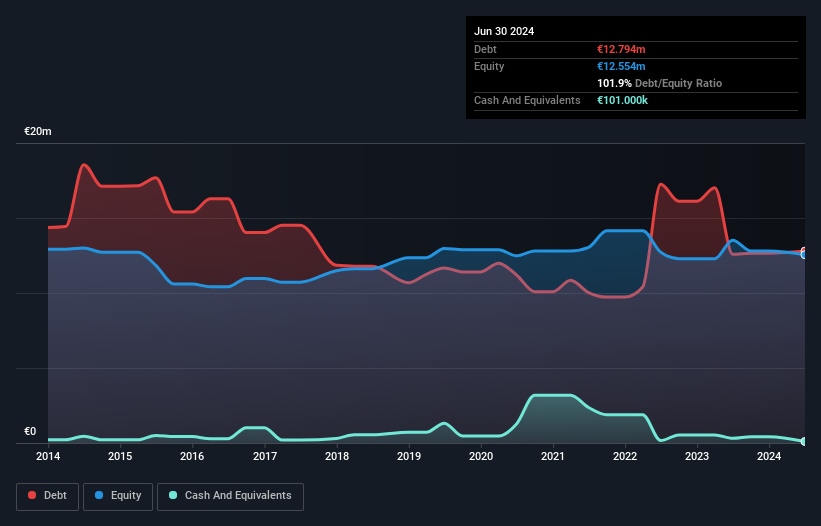The image size is (821, 526).
Task: Toggle Cash And Equivalents legend button
Action: tap(230, 496)
